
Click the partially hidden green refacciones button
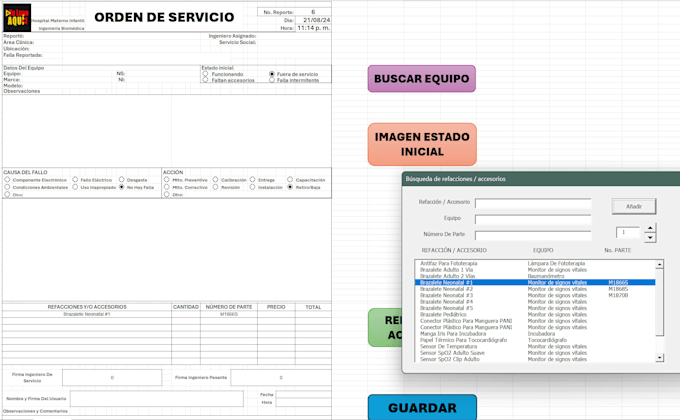coord(385,328)
